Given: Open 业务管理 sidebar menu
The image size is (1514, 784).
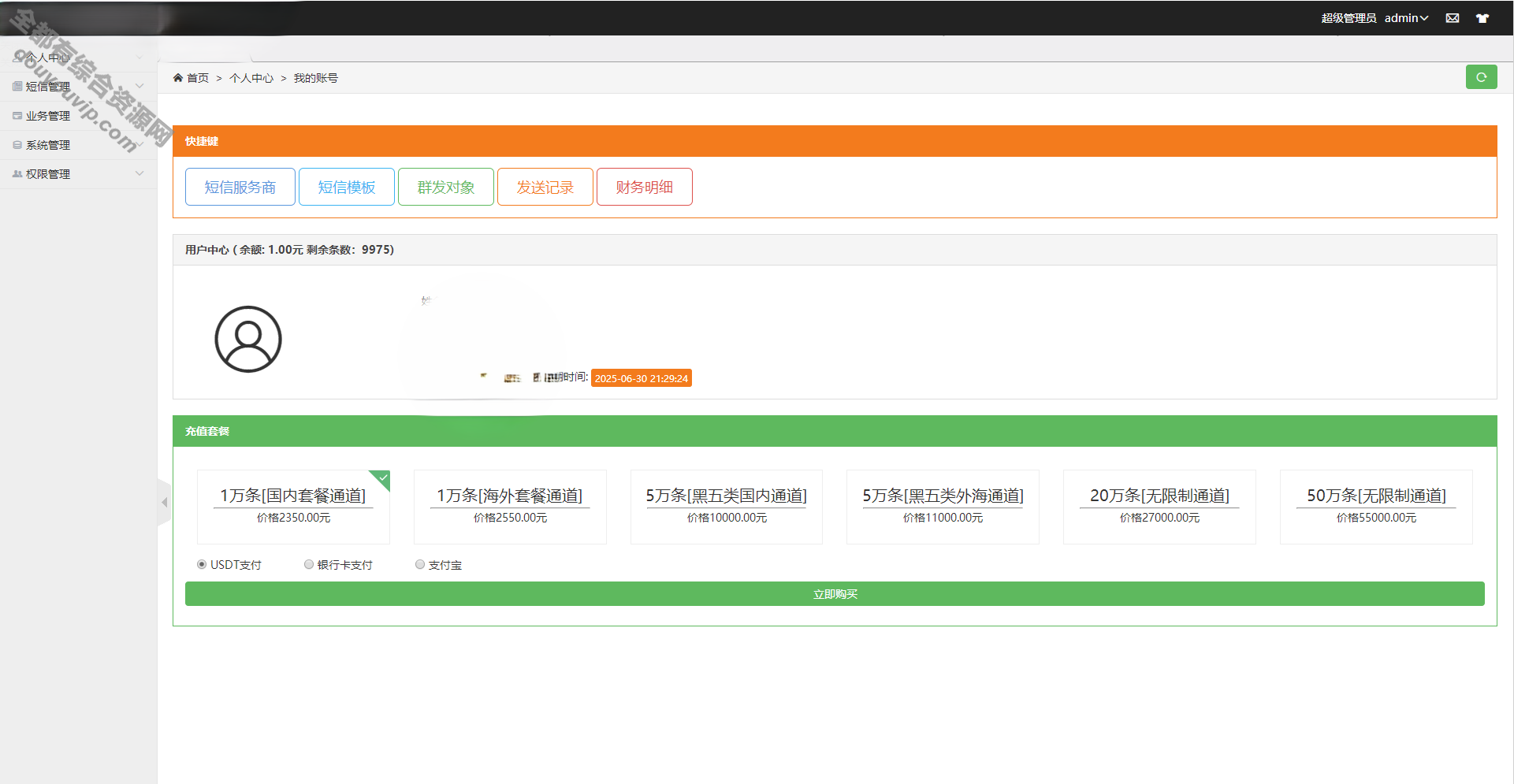Looking at the screenshot, I should (x=79, y=116).
